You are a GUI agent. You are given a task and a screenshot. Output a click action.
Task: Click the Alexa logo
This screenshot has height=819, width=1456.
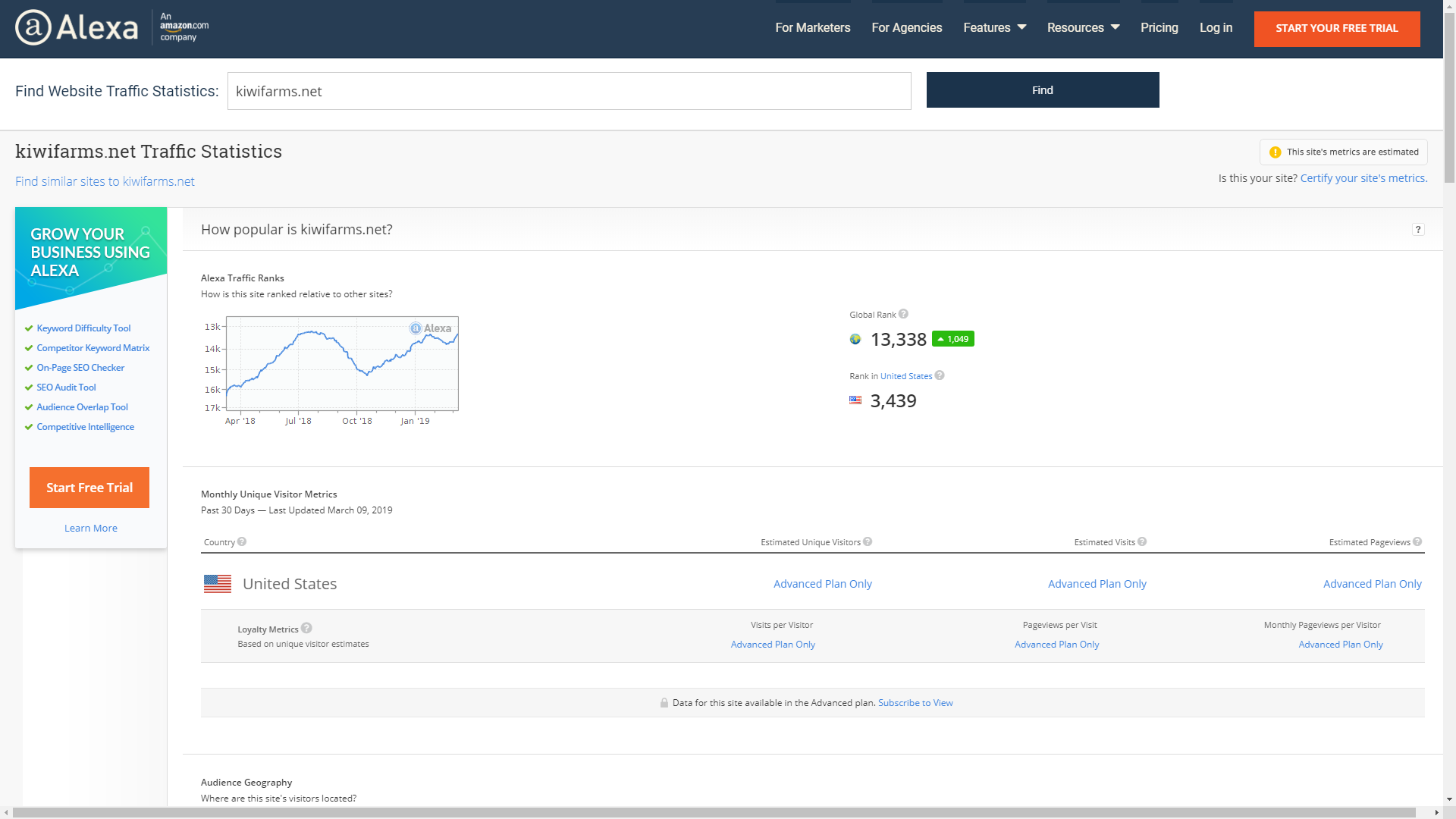(77, 27)
